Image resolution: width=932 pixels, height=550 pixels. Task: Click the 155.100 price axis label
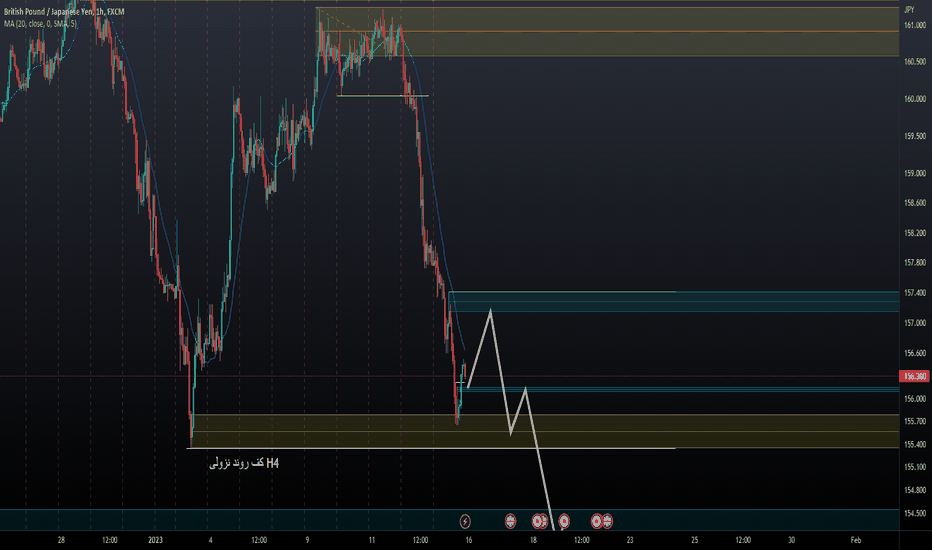coord(915,467)
